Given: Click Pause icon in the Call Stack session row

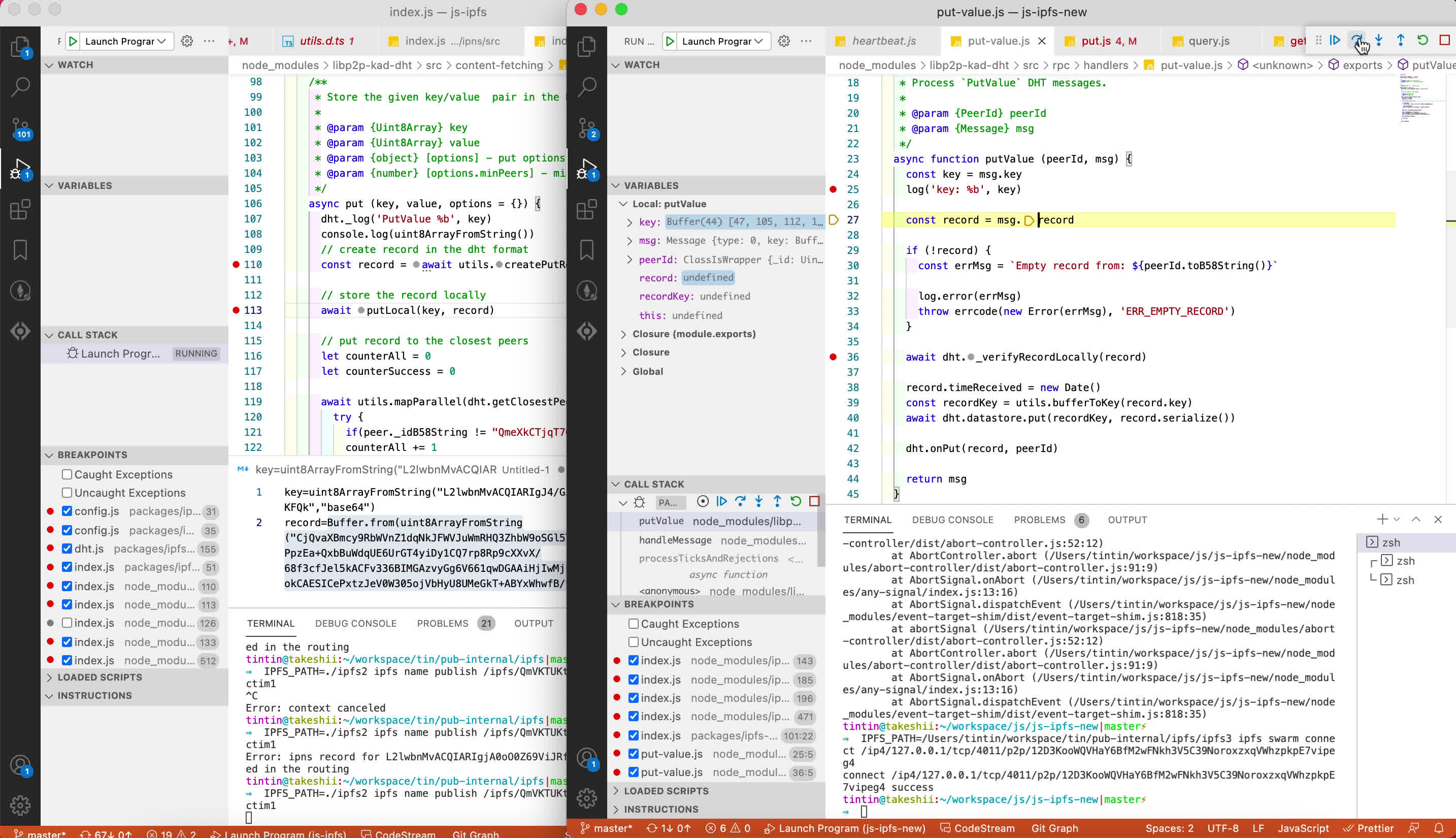Looking at the screenshot, I should (x=703, y=501).
